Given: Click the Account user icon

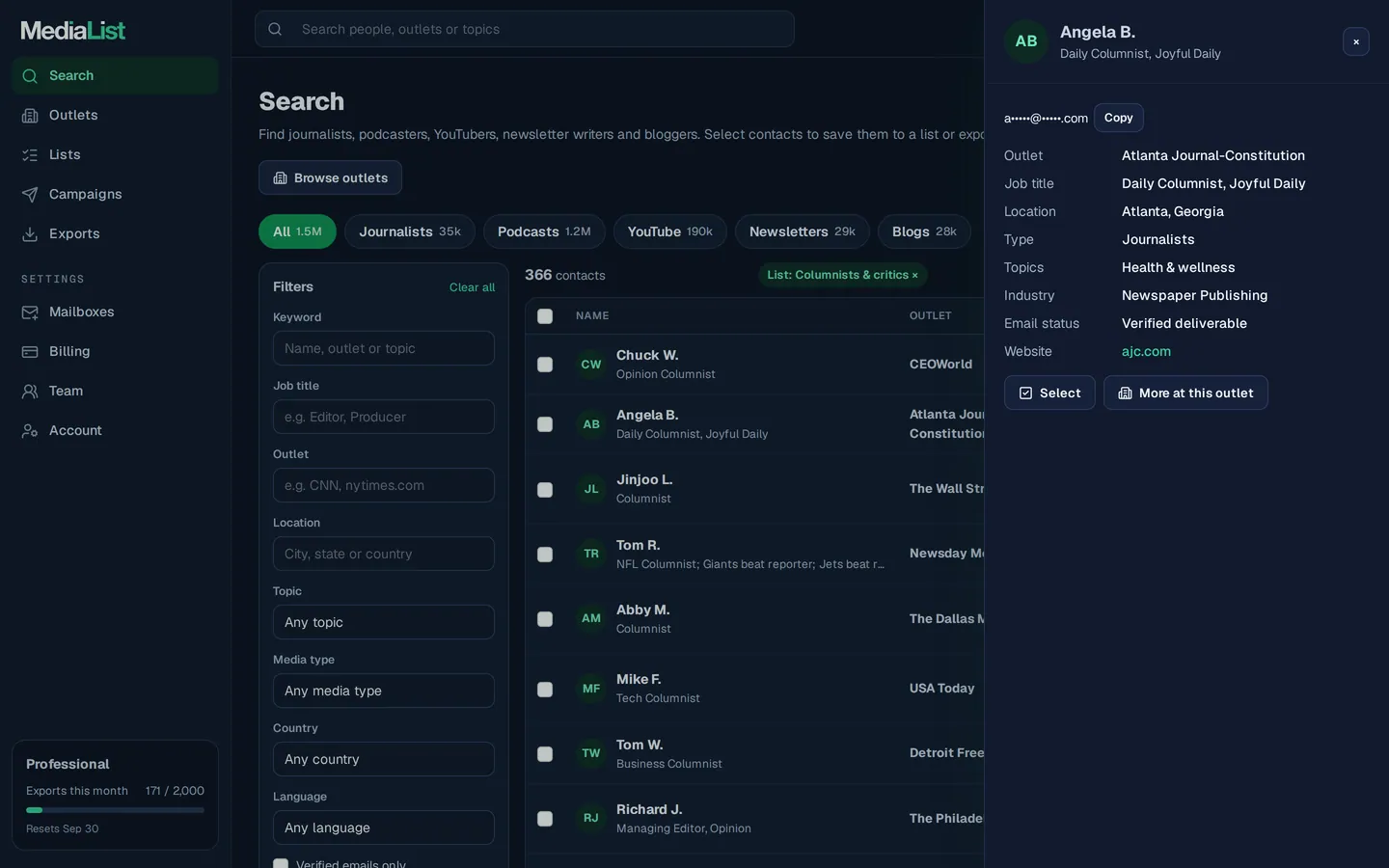Looking at the screenshot, I should [x=30, y=431].
